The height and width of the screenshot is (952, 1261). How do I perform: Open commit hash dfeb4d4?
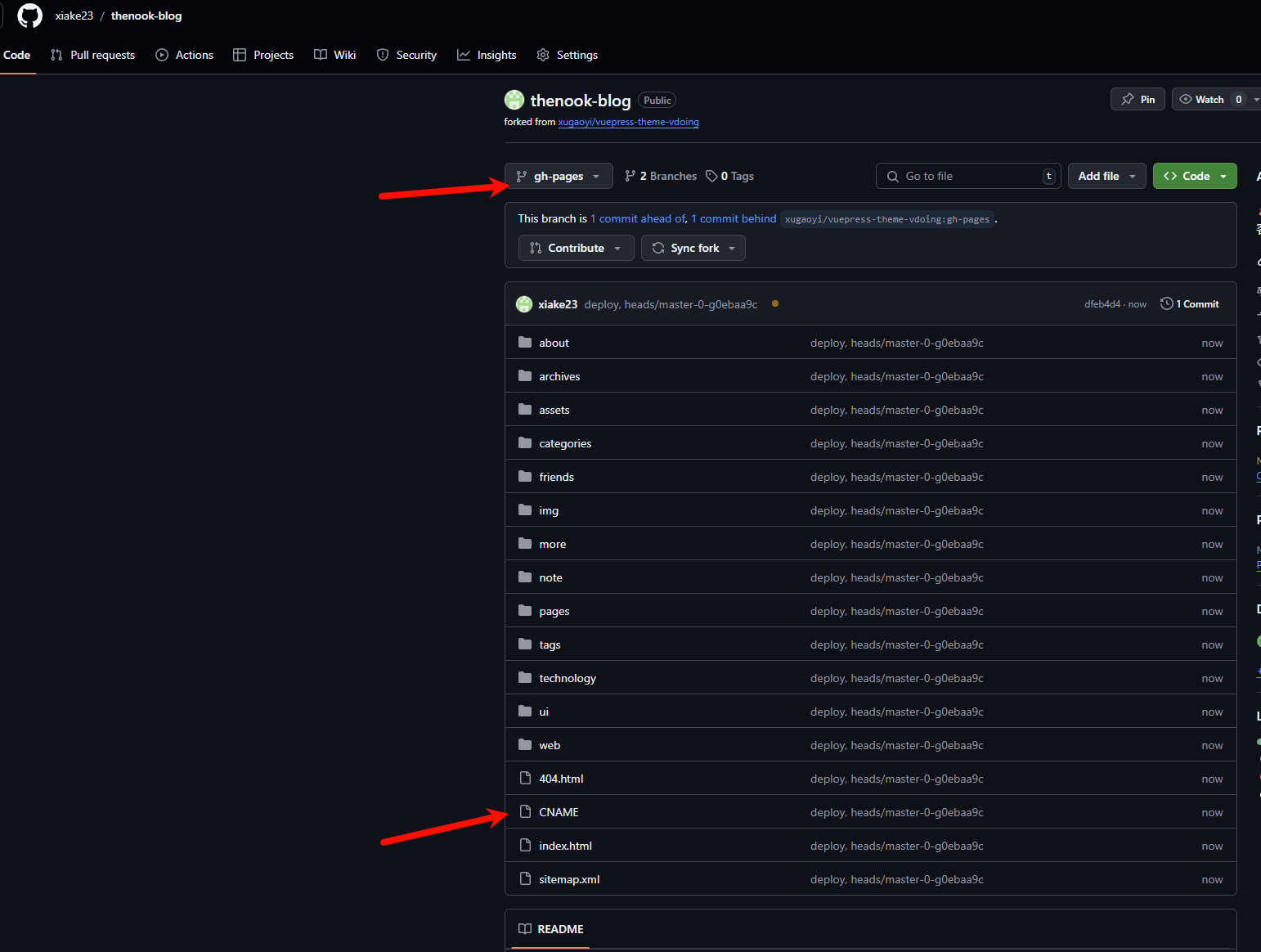[x=1102, y=304]
